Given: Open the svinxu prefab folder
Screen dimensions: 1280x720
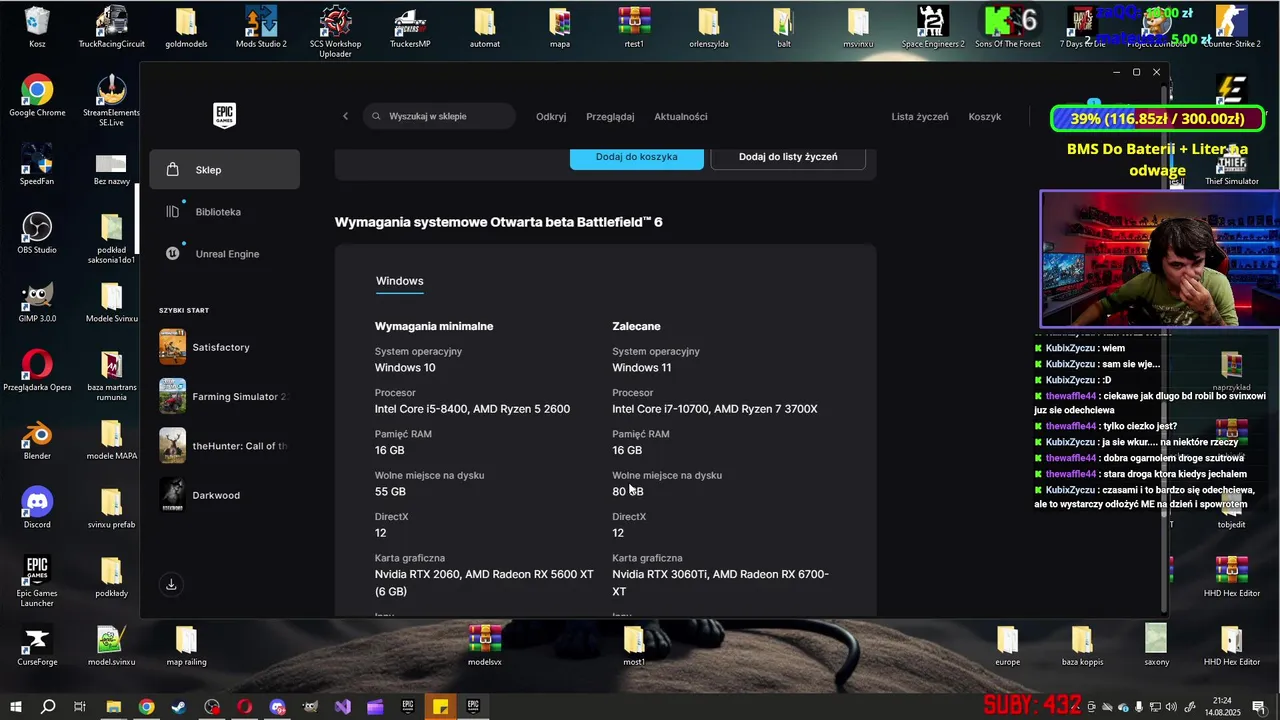Looking at the screenshot, I should [x=111, y=508].
